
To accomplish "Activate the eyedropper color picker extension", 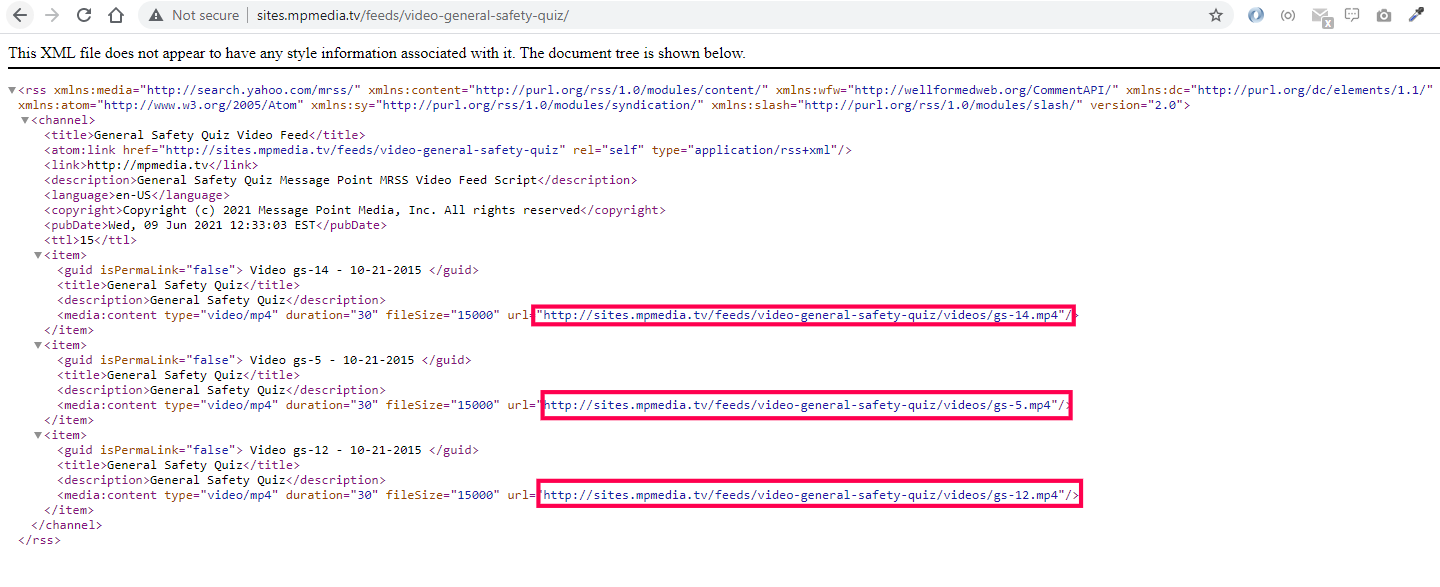I will 1416,15.
